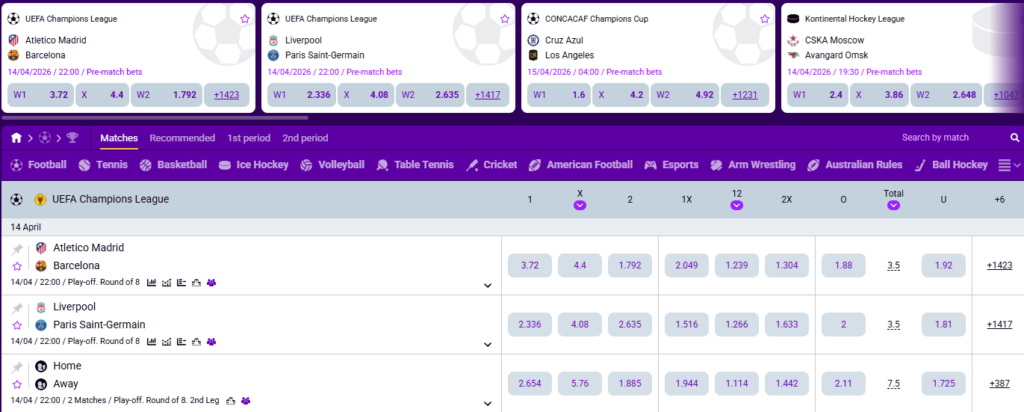Select Volleyball in the sports bar
The height and width of the screenshot is (412, 1024).
(x=332, y=165)
